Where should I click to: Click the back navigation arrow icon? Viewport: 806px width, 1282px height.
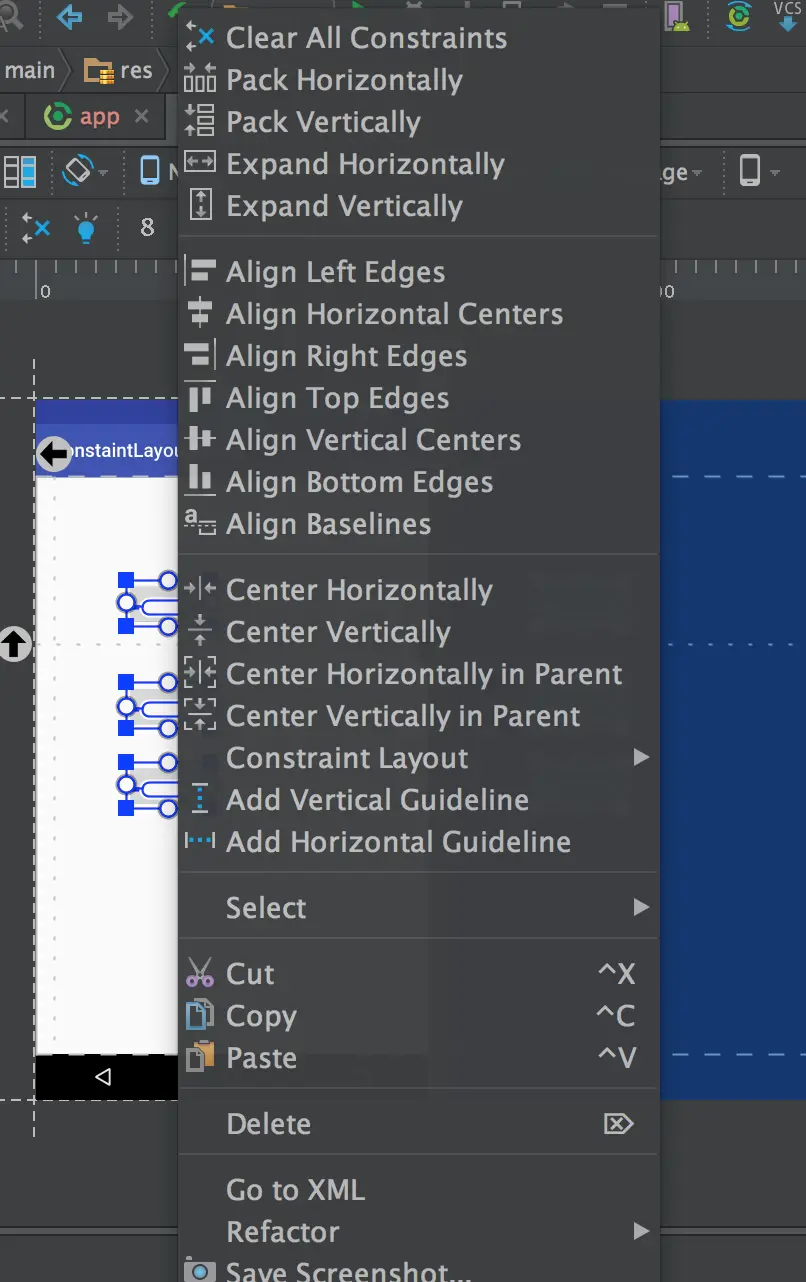(x=69, y=16)
